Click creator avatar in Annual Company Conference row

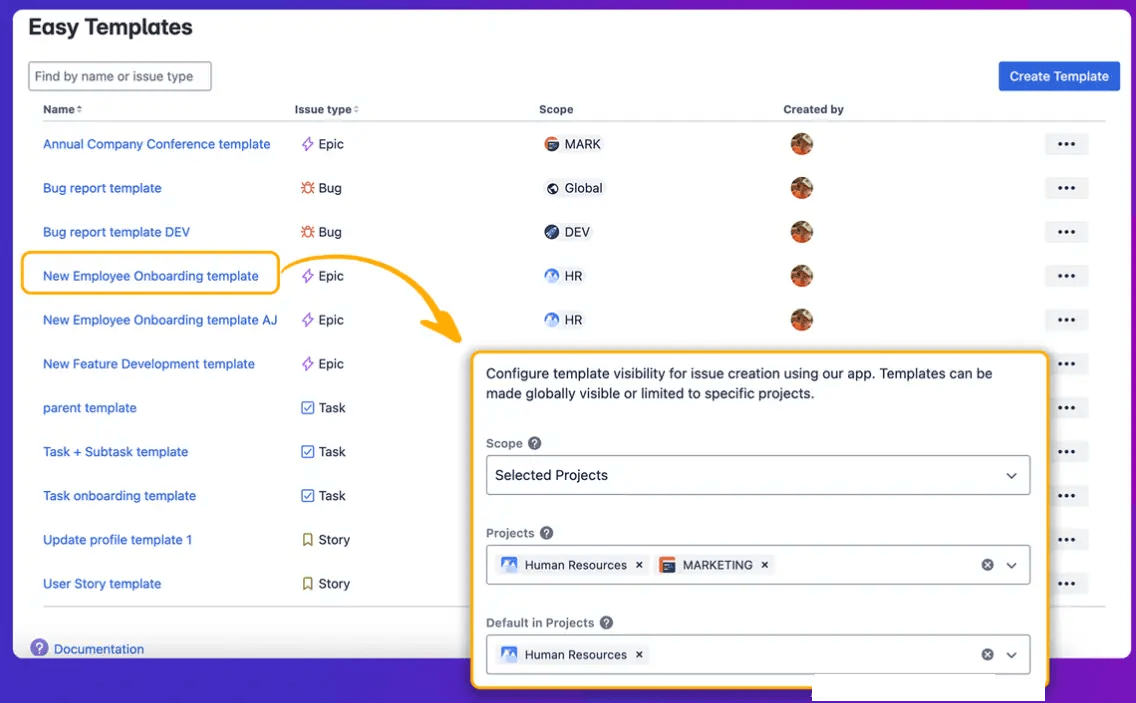point(801,144)
